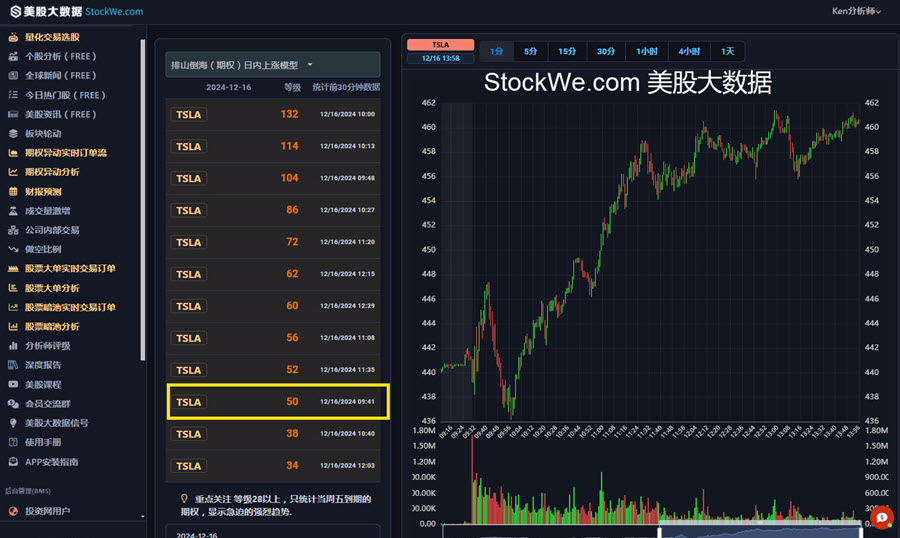Open 深度报告 via its books icon
Image resolution: width=900 pixels, height=538 pixels.
tap(13, 365)
